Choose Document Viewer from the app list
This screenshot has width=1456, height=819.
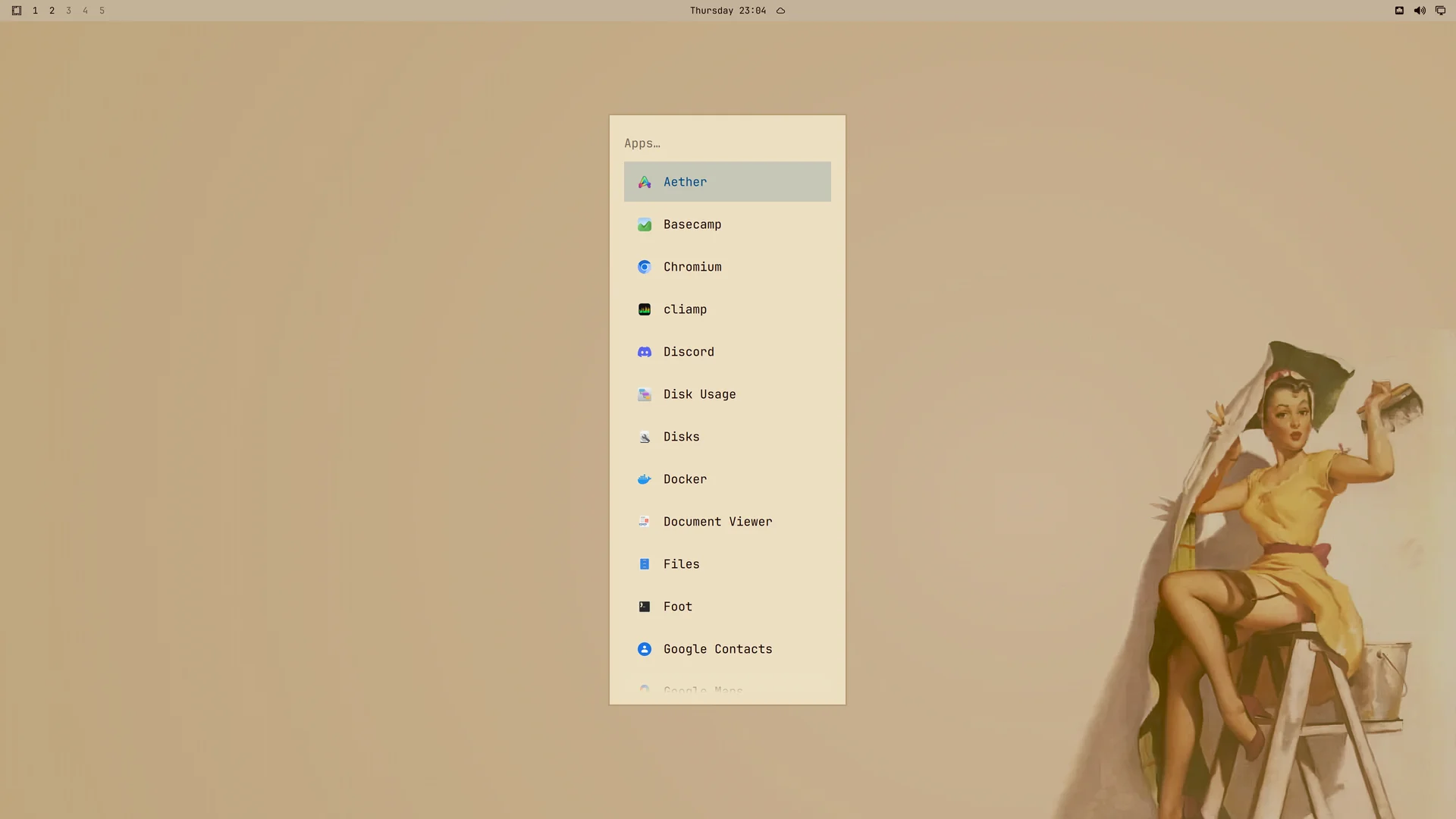point(727,522)
